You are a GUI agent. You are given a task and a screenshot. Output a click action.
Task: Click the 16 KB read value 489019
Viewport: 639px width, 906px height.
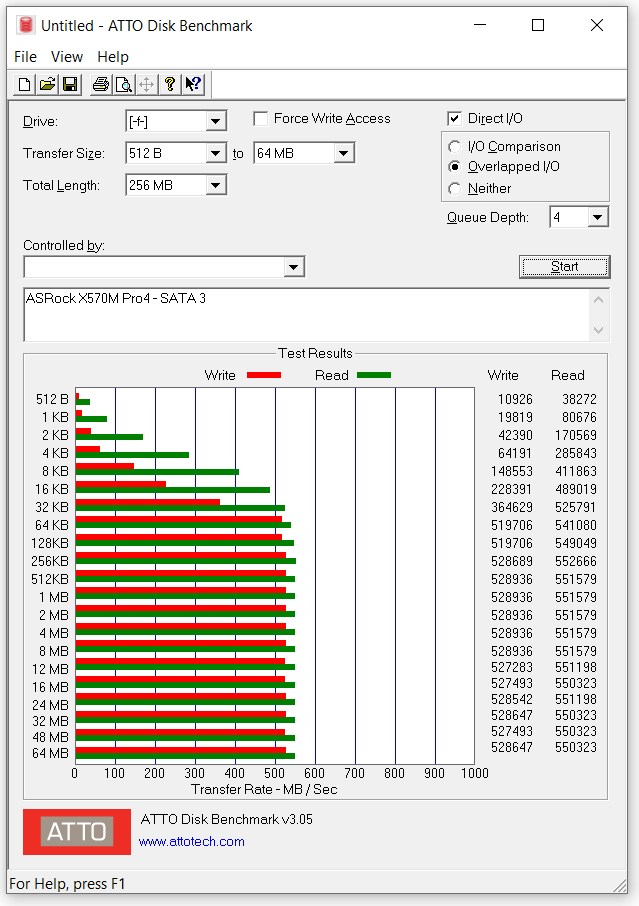576,489
